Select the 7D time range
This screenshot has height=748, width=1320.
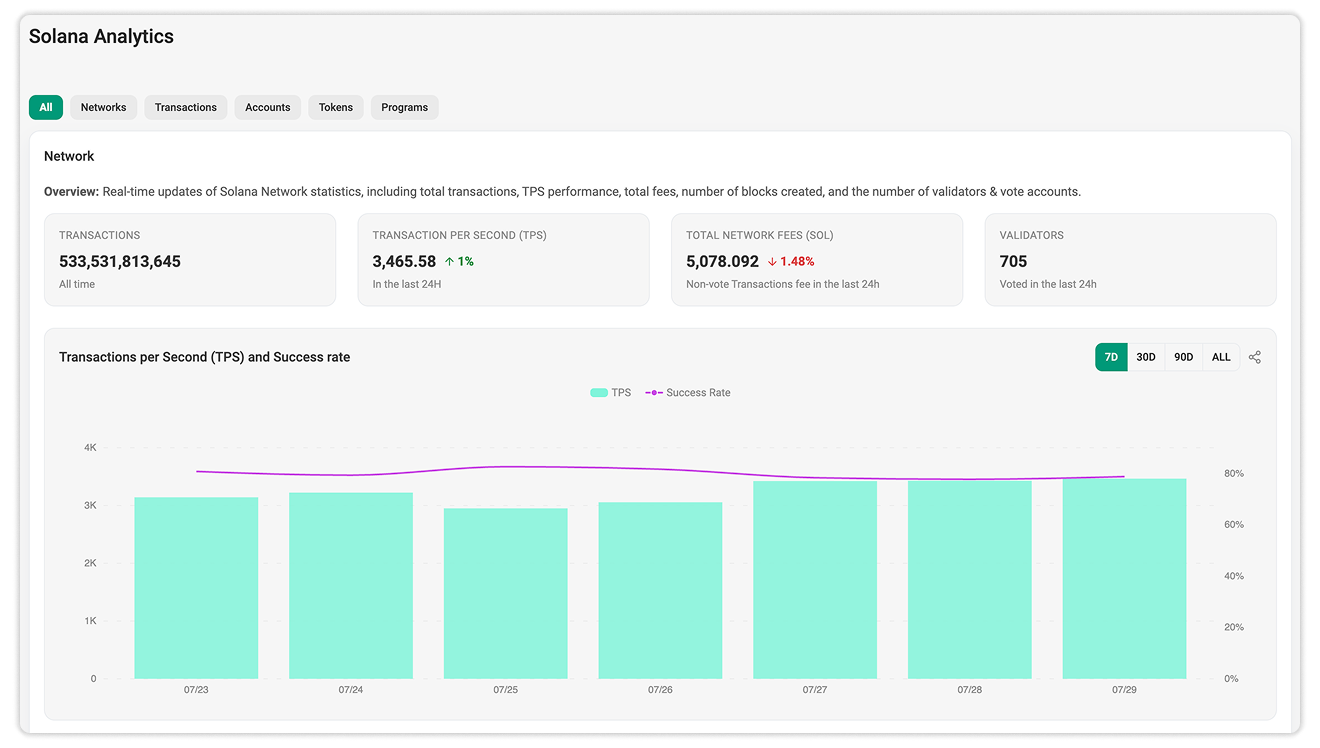[1111, 357]
